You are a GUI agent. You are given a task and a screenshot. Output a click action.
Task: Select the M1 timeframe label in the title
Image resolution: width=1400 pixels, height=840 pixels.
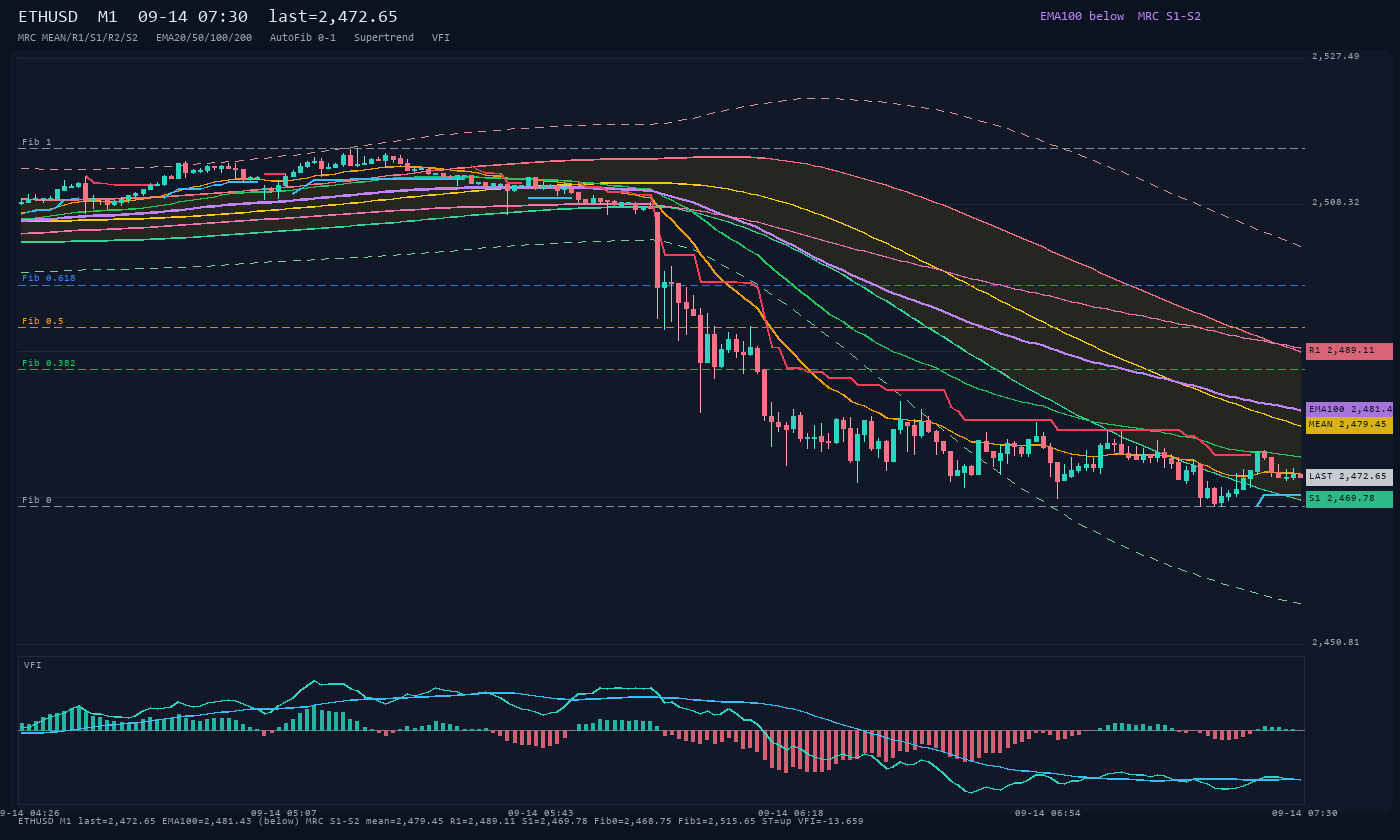(108, 17)
